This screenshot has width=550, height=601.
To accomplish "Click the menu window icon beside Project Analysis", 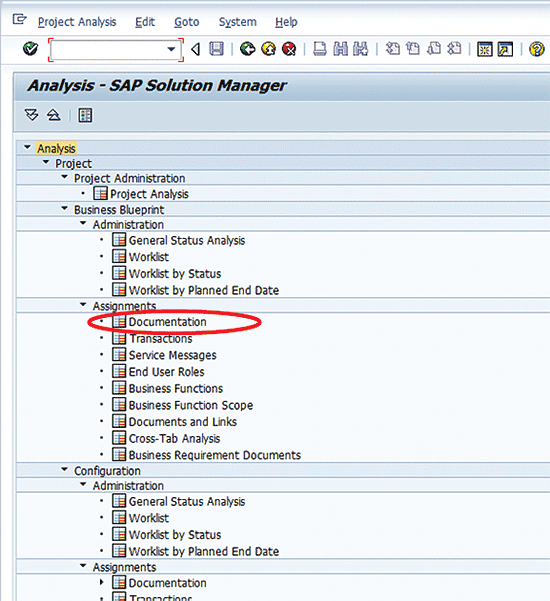I will (19, 19).
